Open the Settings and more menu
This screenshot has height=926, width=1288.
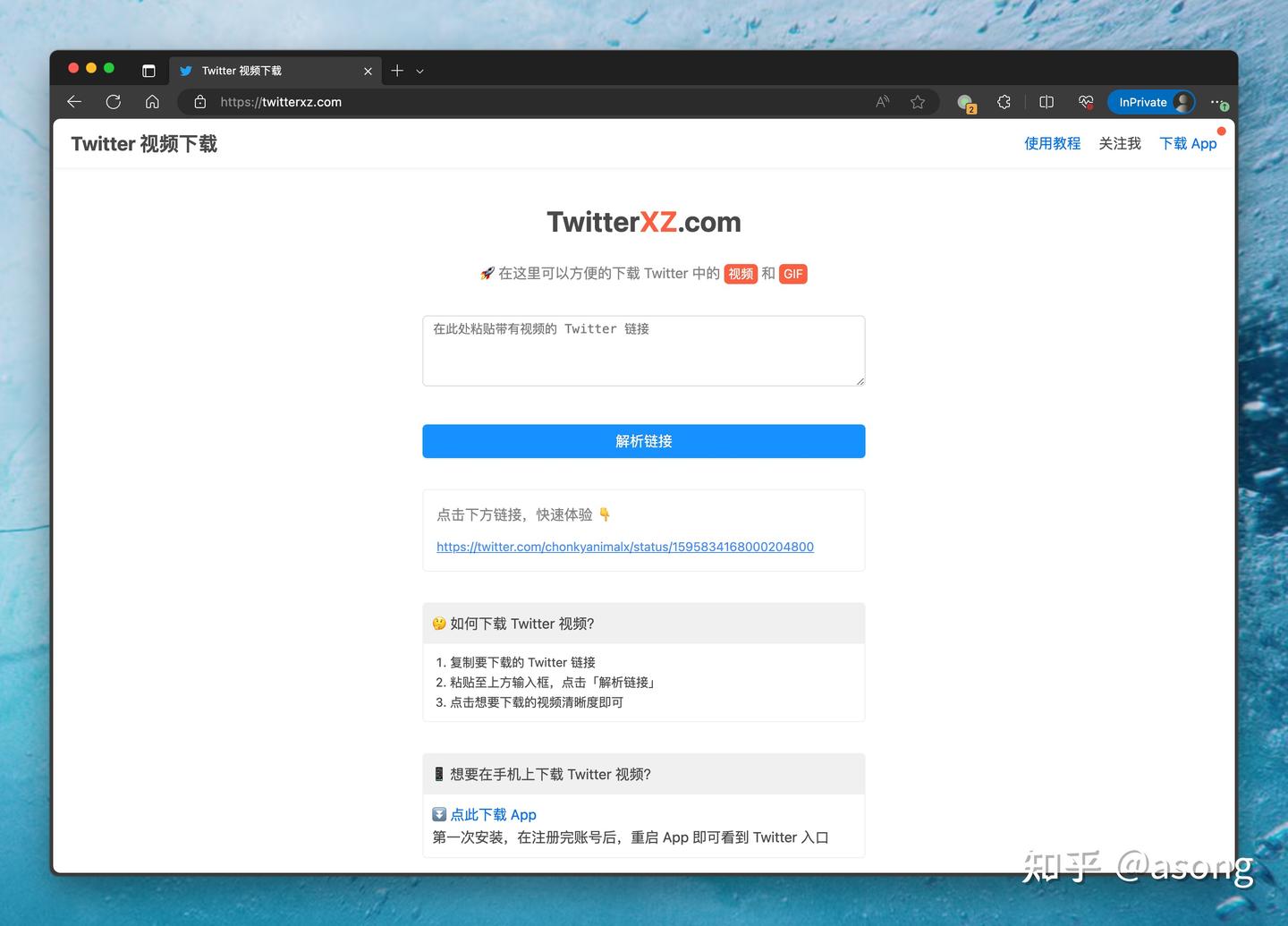[1218, 101]
